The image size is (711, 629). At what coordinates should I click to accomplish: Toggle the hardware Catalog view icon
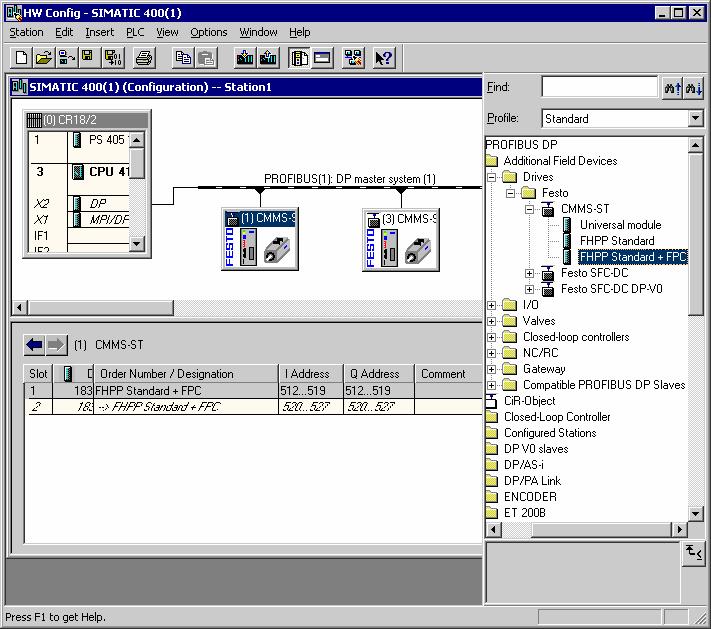[x=299, y=58]
